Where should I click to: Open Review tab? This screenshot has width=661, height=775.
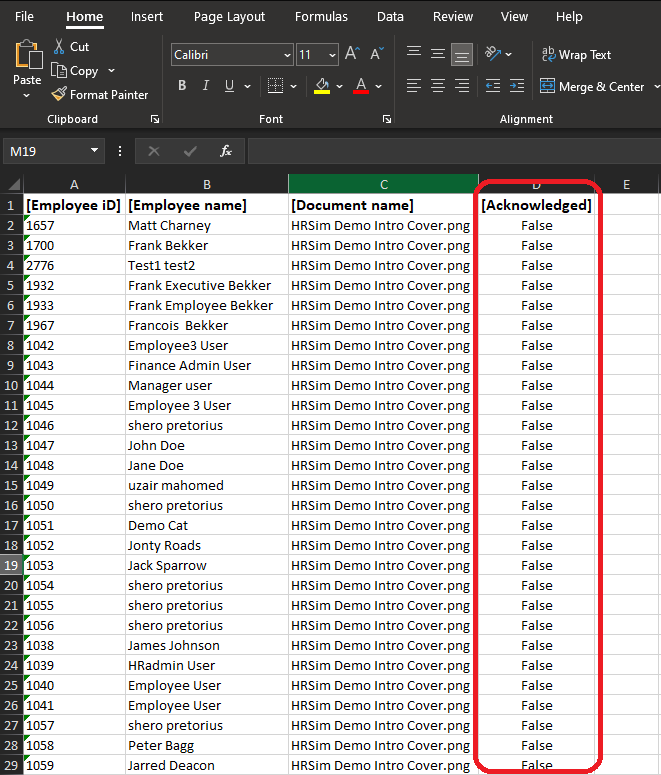(x=453, y=16)
